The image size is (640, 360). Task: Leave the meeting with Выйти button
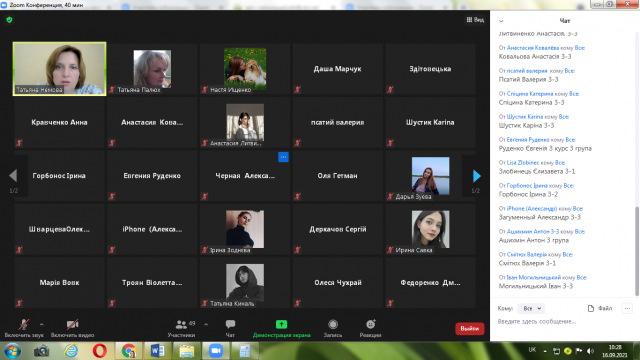tap(469, 329)
